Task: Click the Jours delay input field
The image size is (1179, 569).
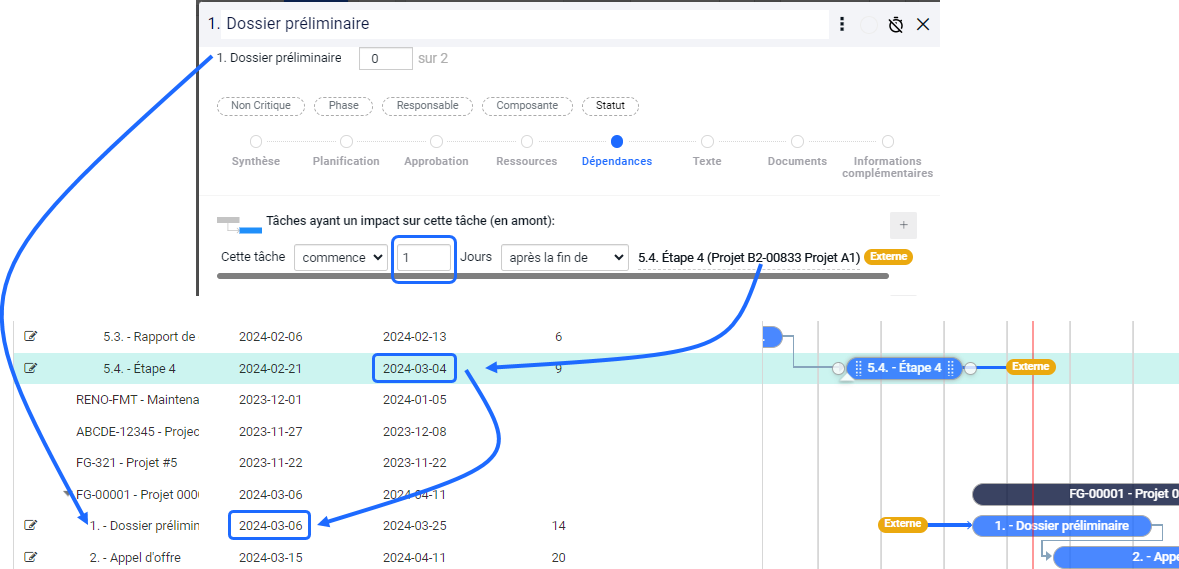Action: (424, 258)
